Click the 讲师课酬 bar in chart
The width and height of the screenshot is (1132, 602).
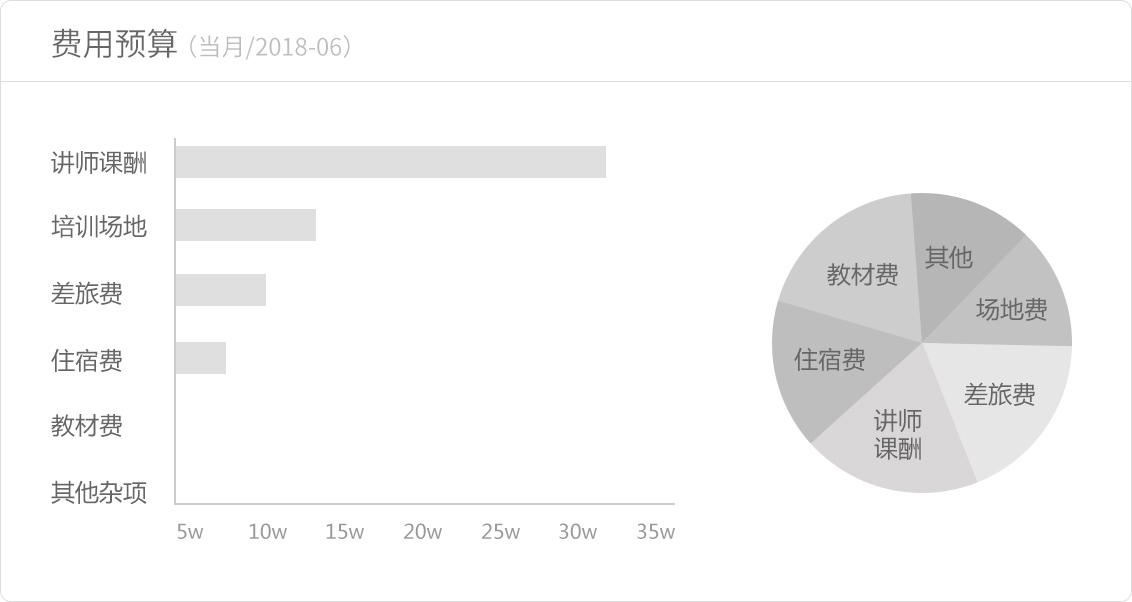[391, 162]
